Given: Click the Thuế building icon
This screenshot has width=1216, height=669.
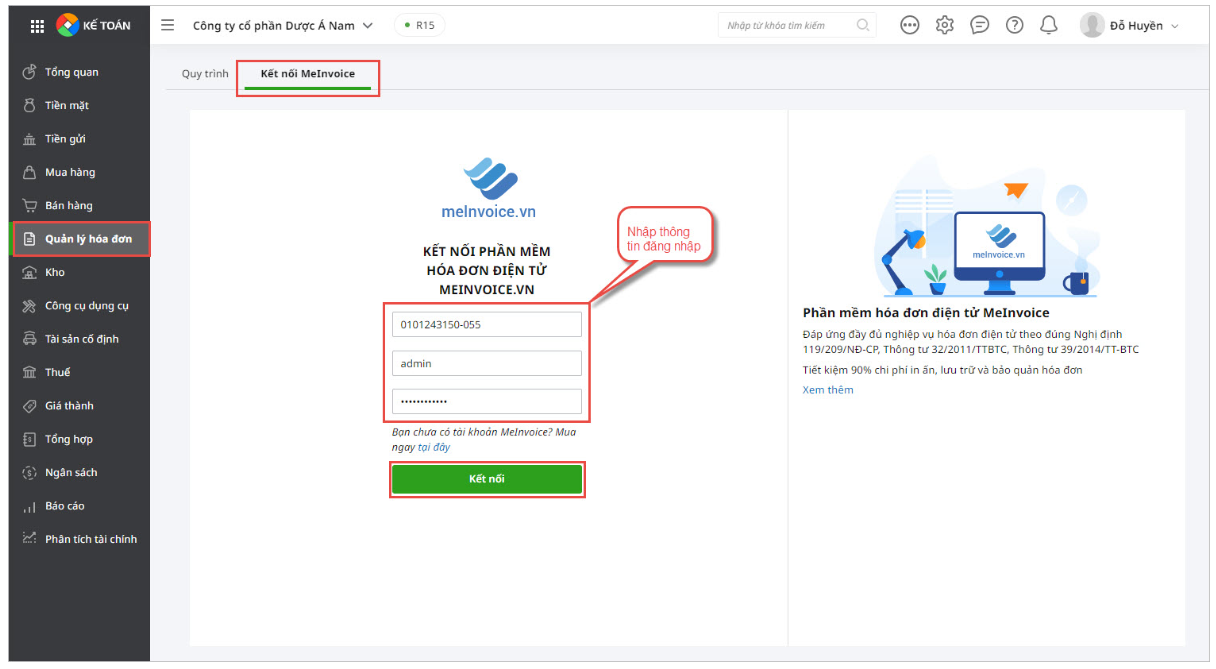Looking at the screenshot, I should click(29, 372).
